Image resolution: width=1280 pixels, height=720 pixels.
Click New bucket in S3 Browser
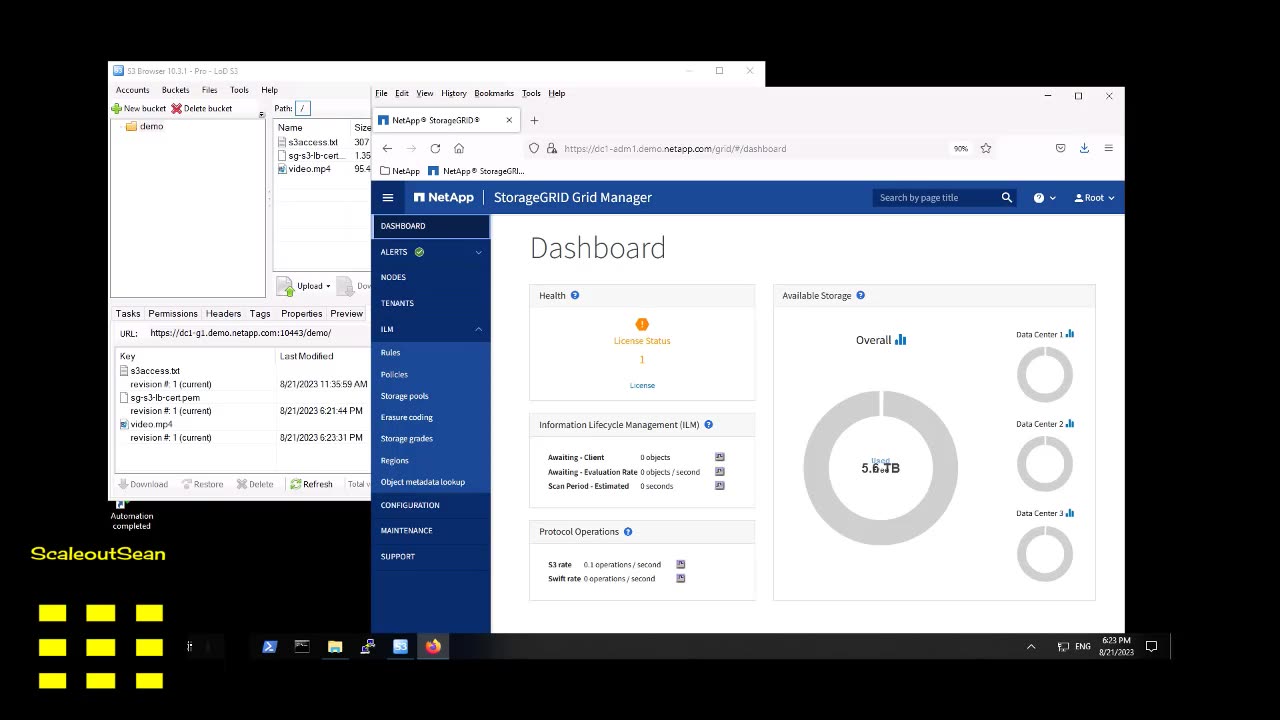tap(139, 109)
